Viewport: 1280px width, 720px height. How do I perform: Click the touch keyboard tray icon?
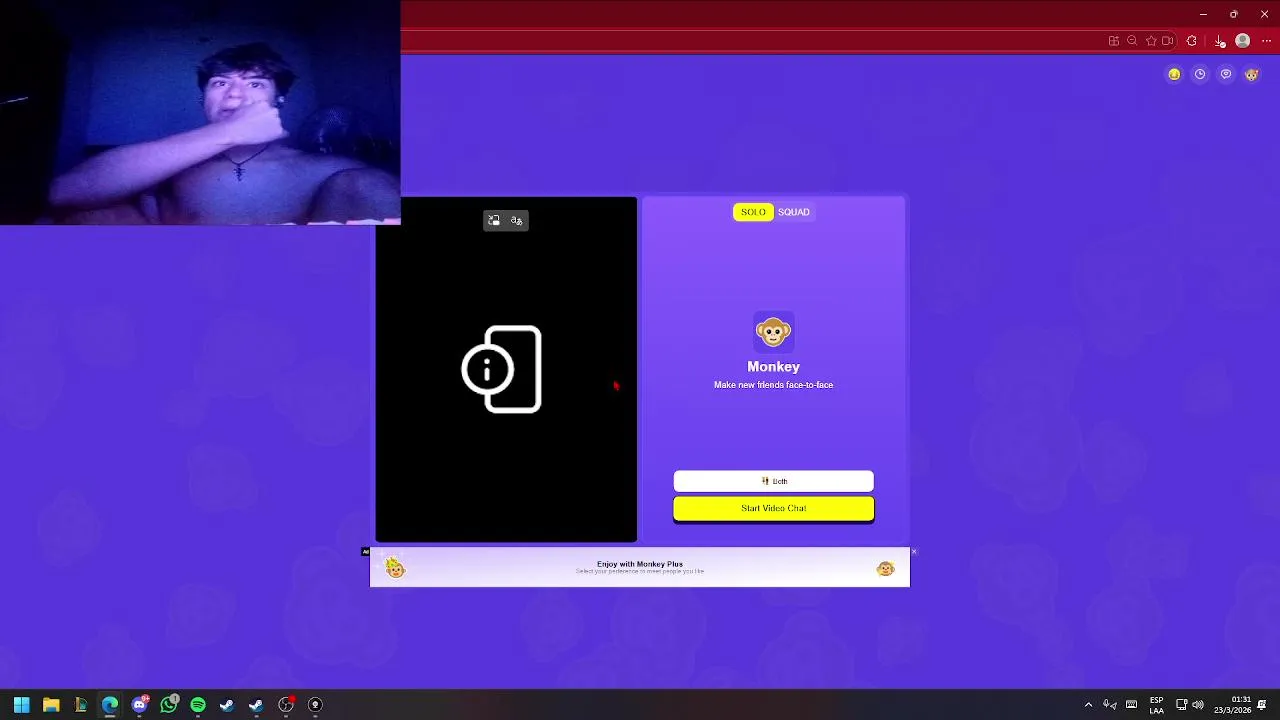coord(1132,705)
